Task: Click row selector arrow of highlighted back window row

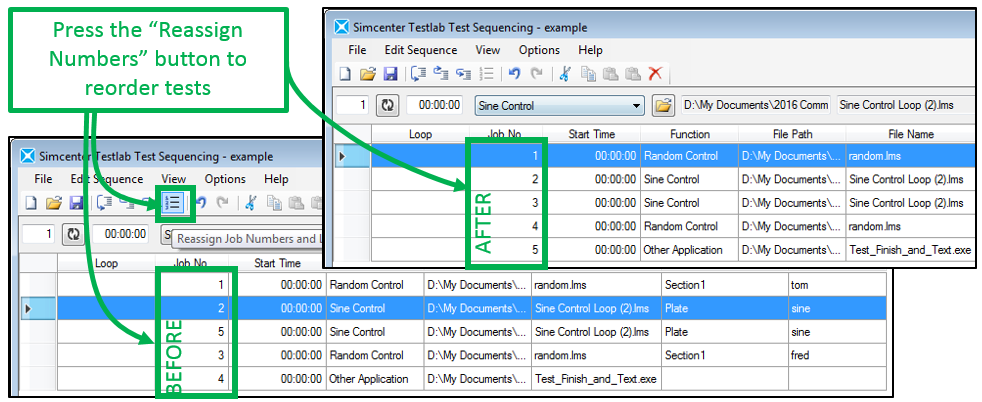Action: [x=38, y=308]
